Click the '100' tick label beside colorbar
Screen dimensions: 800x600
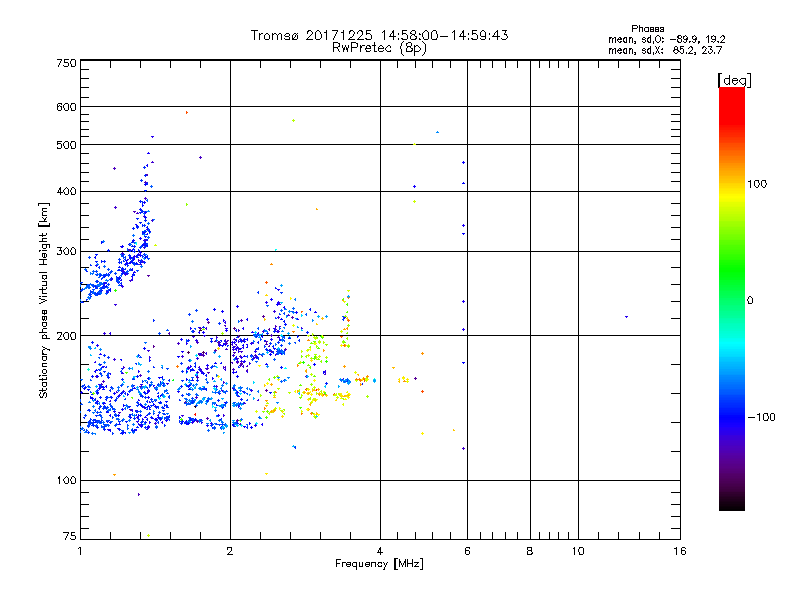(x=757, y=184)
